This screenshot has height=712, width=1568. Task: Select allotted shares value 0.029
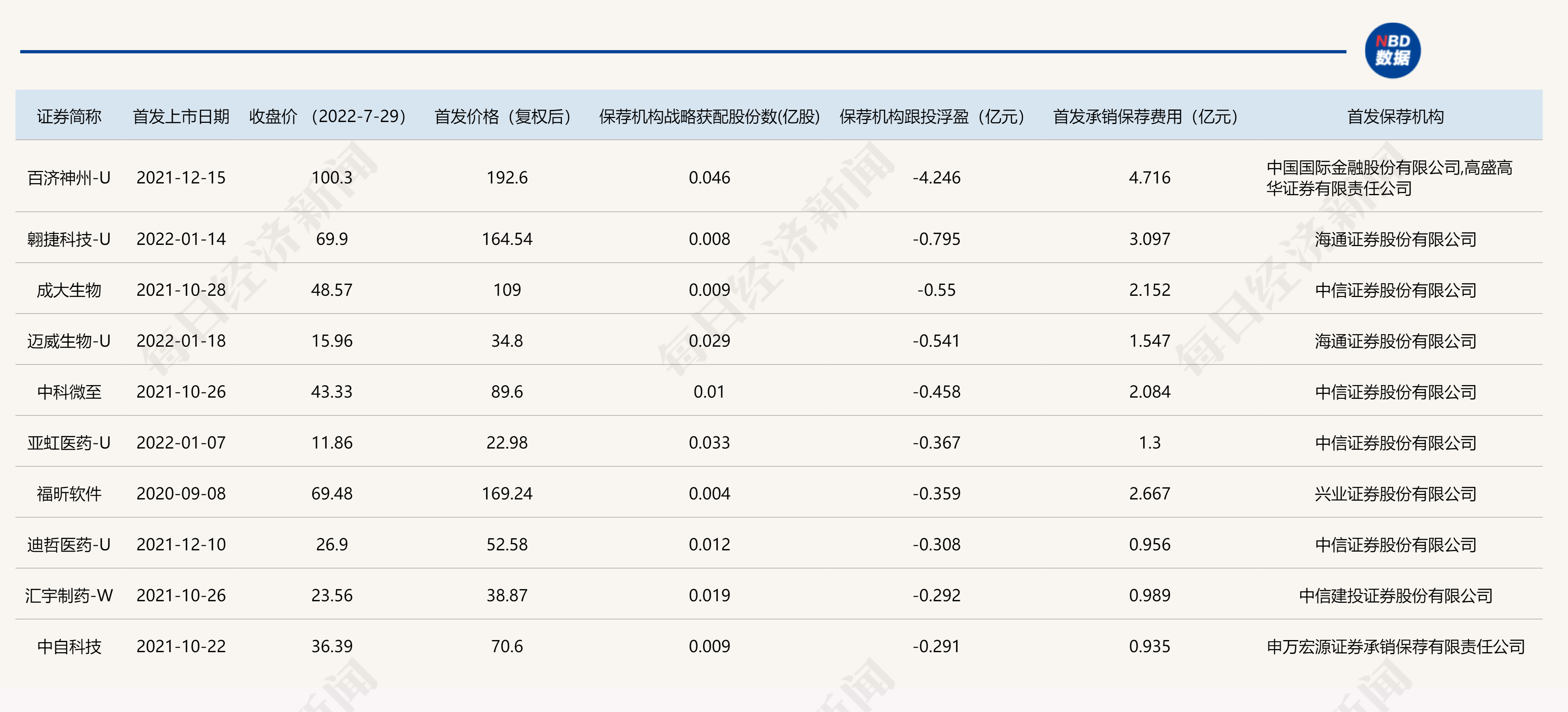coord(709,341)
